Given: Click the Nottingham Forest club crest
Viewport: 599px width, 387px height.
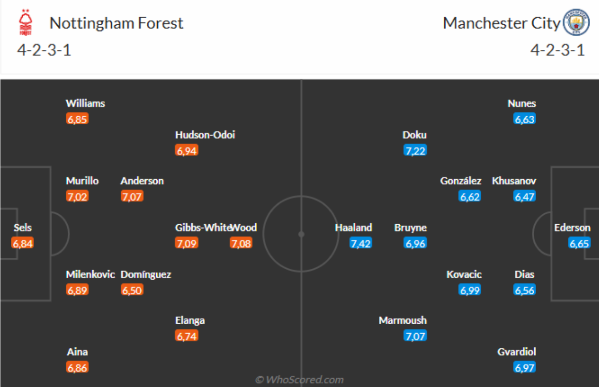Looking at the screenshot, I should (x=26, y=23).
